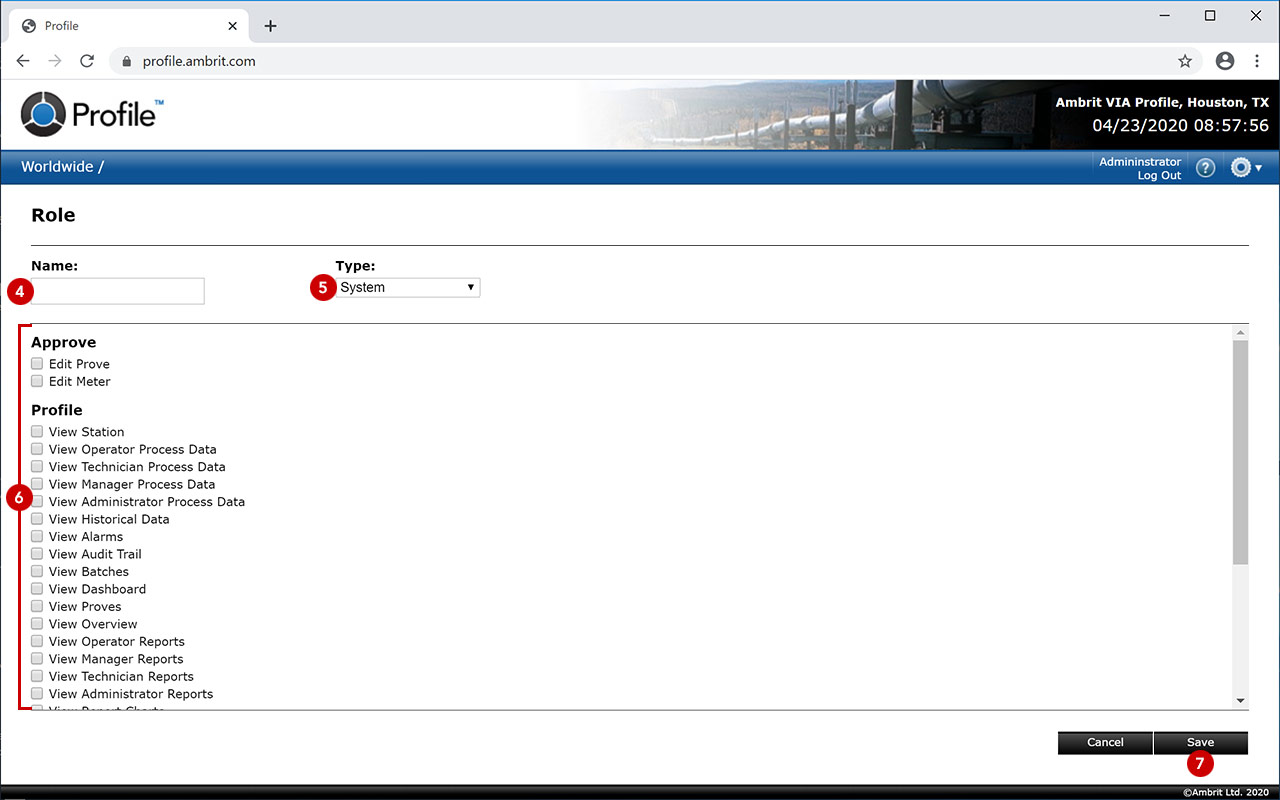Click into the Name input field
The image size is (1280, 800).
pos(118,291)
